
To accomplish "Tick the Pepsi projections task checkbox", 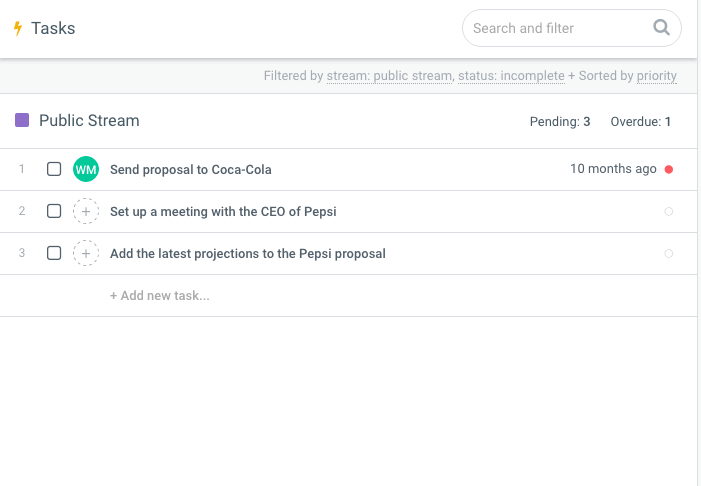I will click(54, 253).
